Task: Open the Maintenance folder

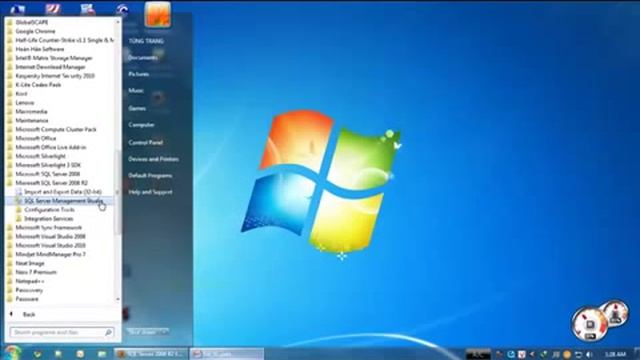Action: [x=32, y=120]
